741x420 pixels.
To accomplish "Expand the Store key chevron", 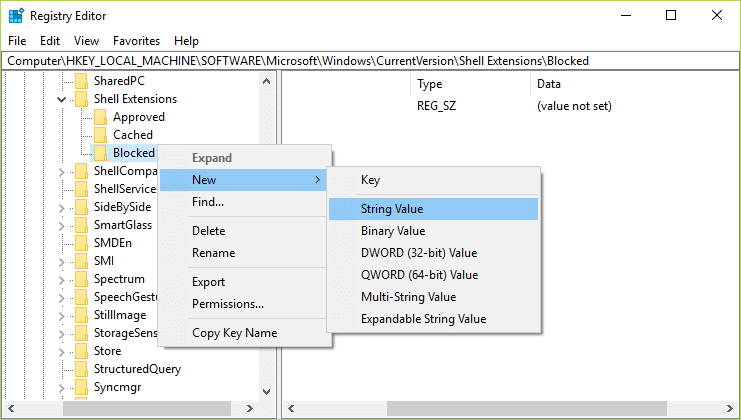I will (x=61, y=351).
